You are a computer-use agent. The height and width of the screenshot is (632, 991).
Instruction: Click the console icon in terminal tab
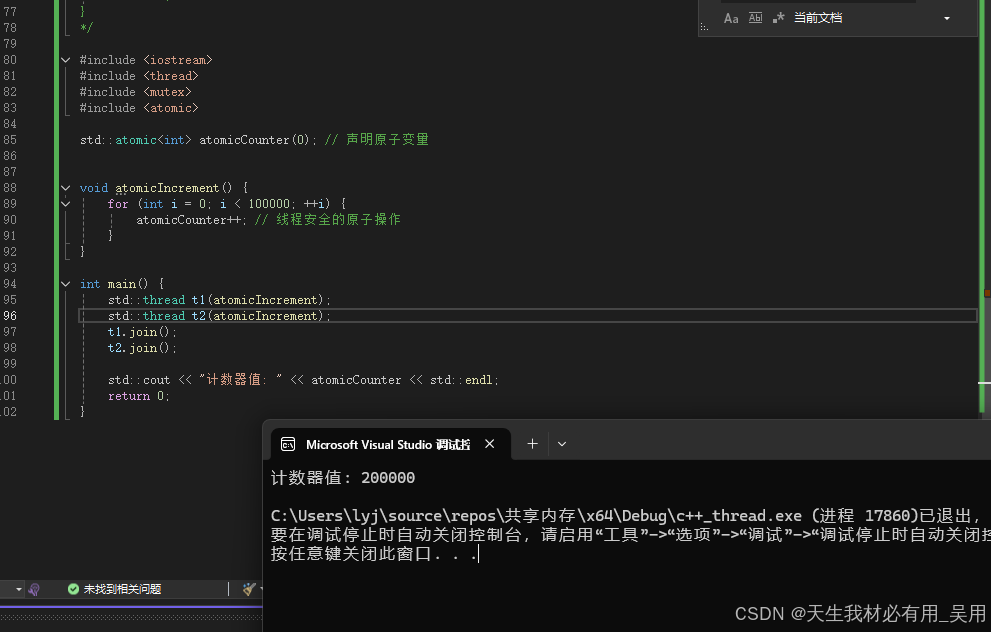point(288,444)
